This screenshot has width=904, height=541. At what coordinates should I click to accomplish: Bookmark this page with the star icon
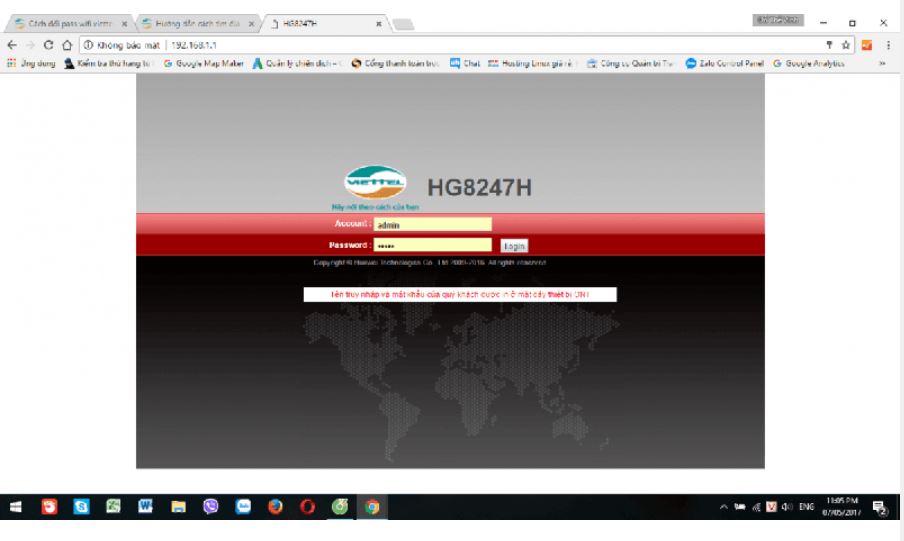(x=847, y=45)
